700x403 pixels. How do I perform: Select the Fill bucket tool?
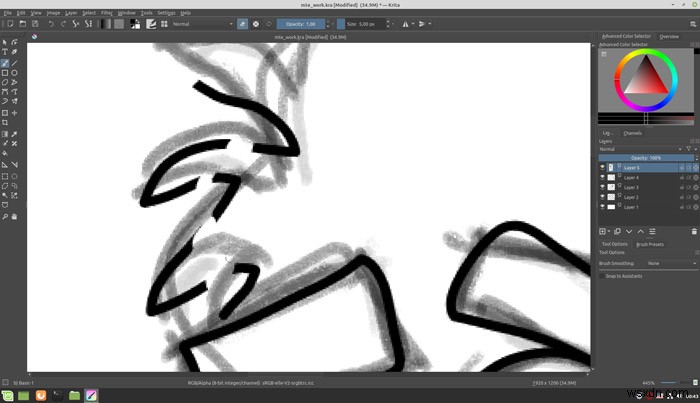pyautogui.click(x=5, y=153)
